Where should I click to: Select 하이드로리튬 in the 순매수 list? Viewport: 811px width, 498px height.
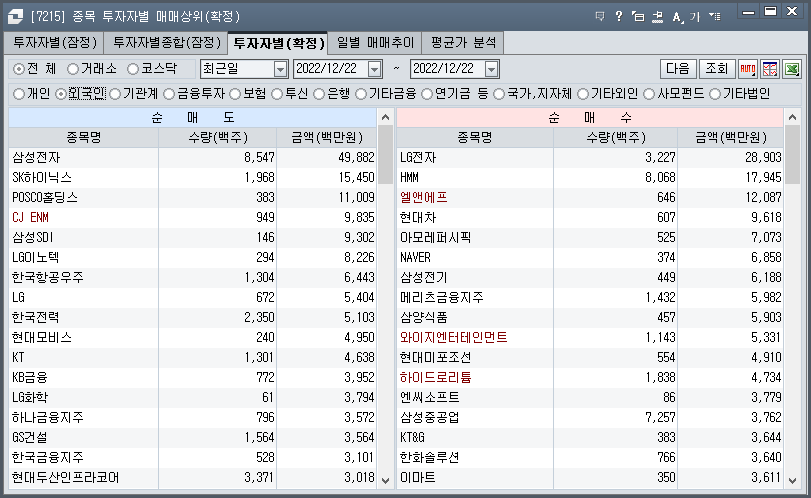(x=435, y=378)
